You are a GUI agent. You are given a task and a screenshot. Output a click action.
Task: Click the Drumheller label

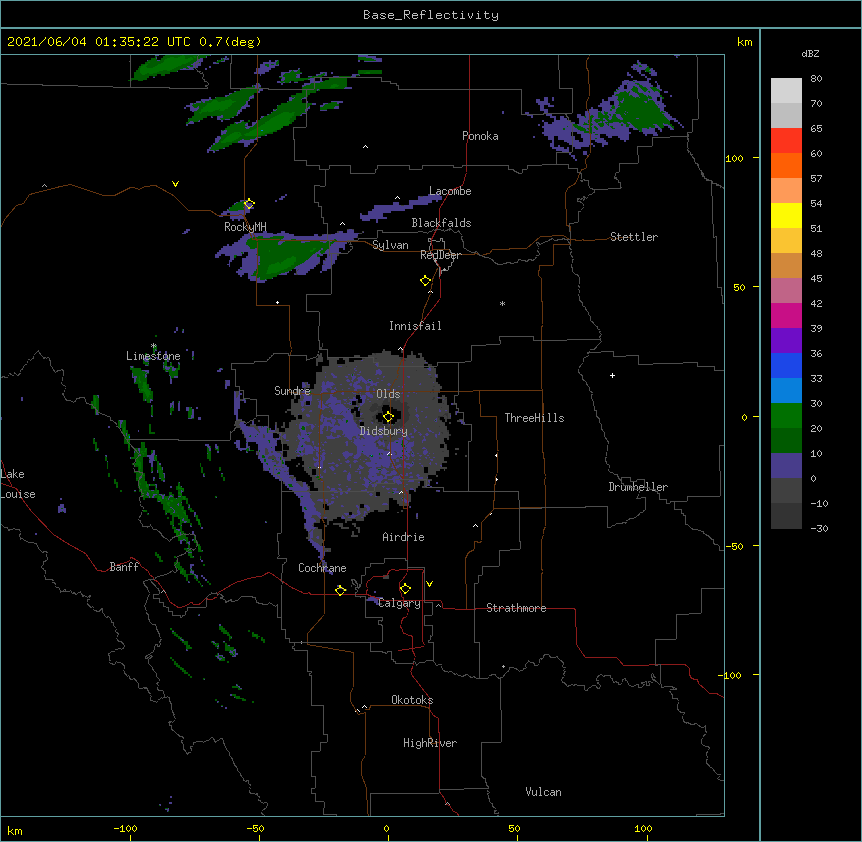point(638,487)
